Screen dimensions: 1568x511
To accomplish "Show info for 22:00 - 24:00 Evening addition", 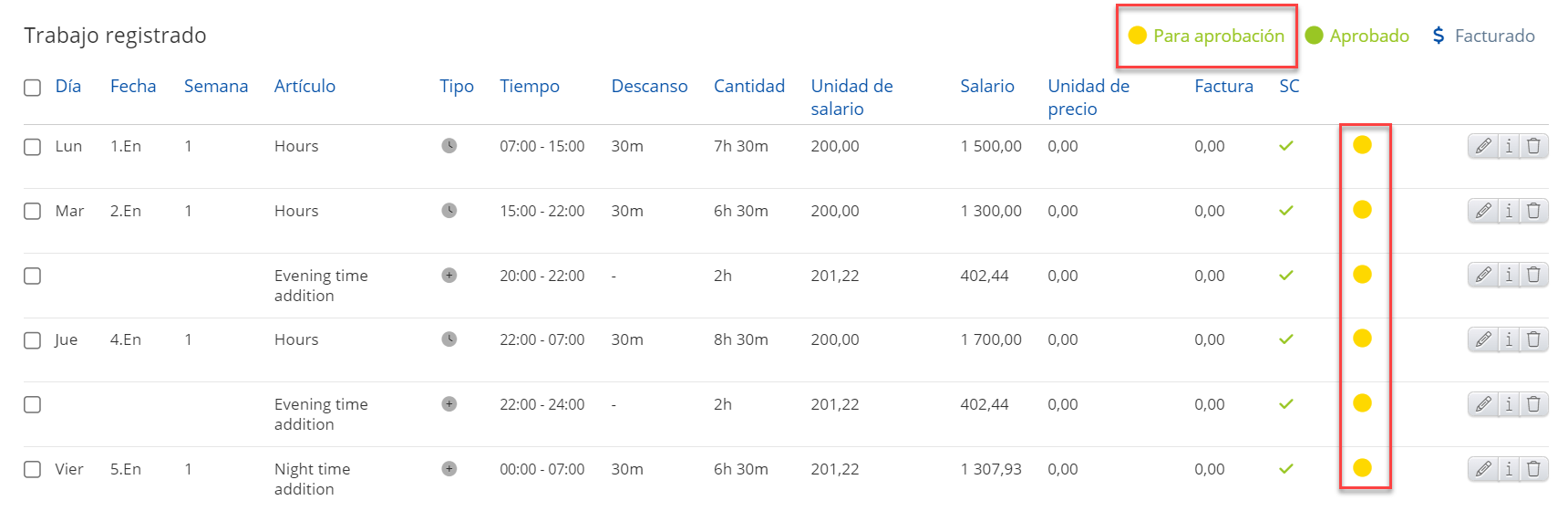I will pyautogui.click(x=1509, y=404).
